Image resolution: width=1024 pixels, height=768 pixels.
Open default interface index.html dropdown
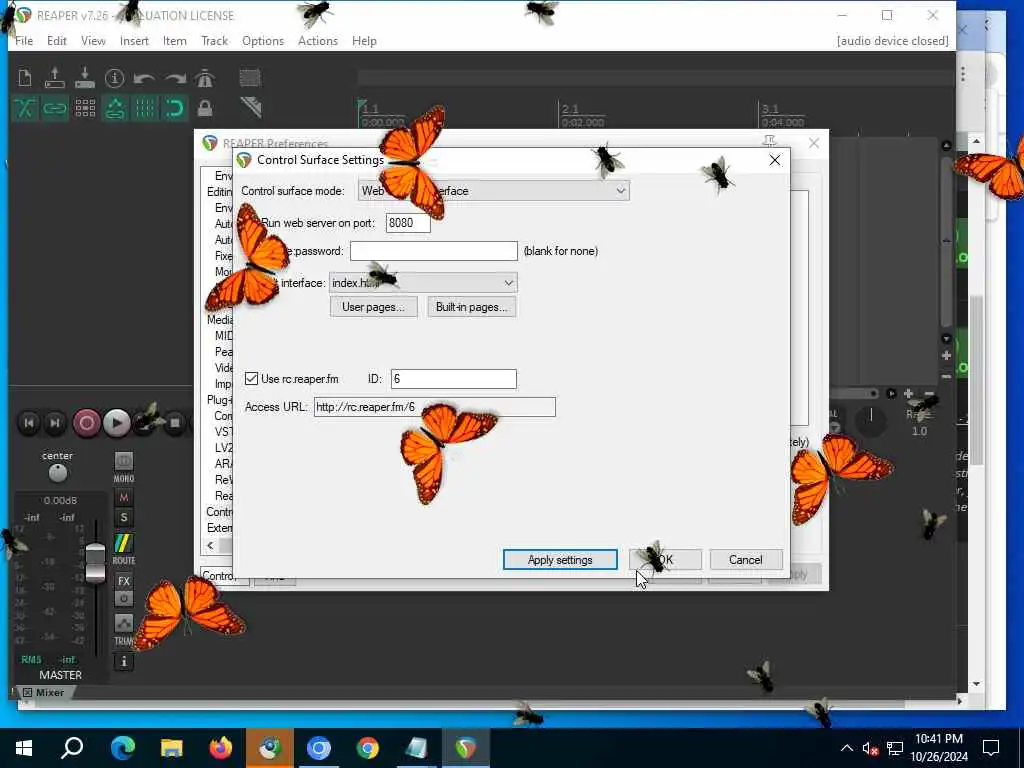pos(423,283)
